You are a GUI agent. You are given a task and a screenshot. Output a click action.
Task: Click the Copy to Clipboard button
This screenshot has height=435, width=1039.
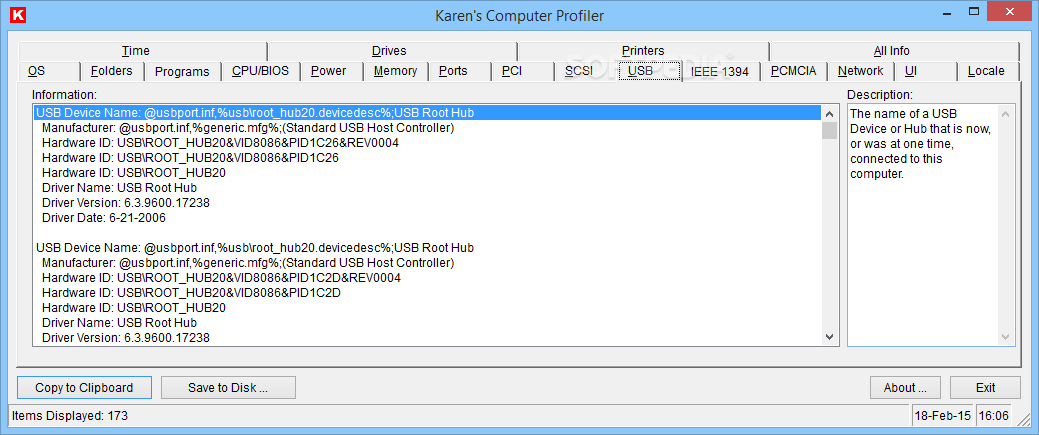[x=84, y=388]
